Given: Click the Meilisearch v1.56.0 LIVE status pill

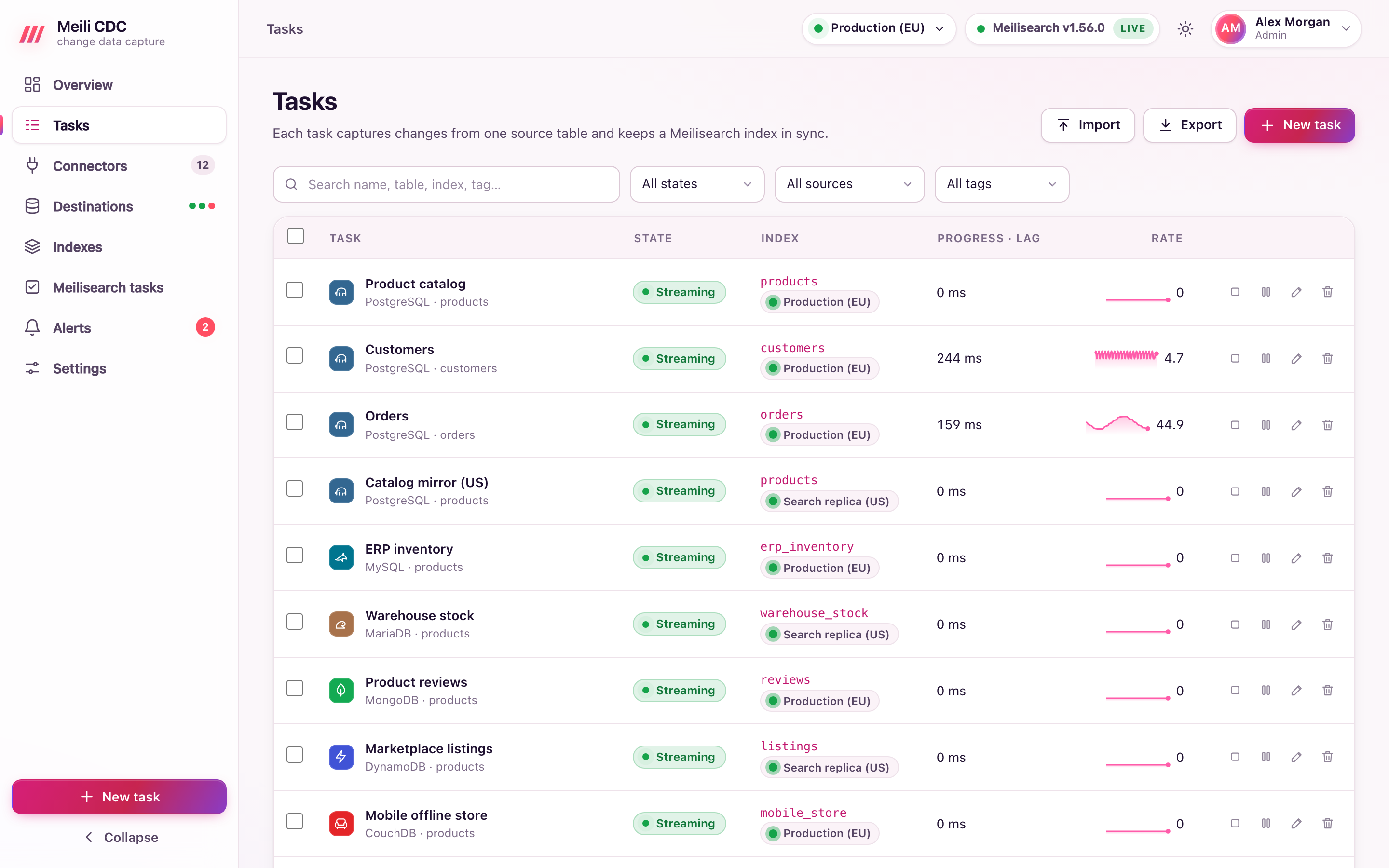Looking at the screenshot, I should tap(1062, 29).
